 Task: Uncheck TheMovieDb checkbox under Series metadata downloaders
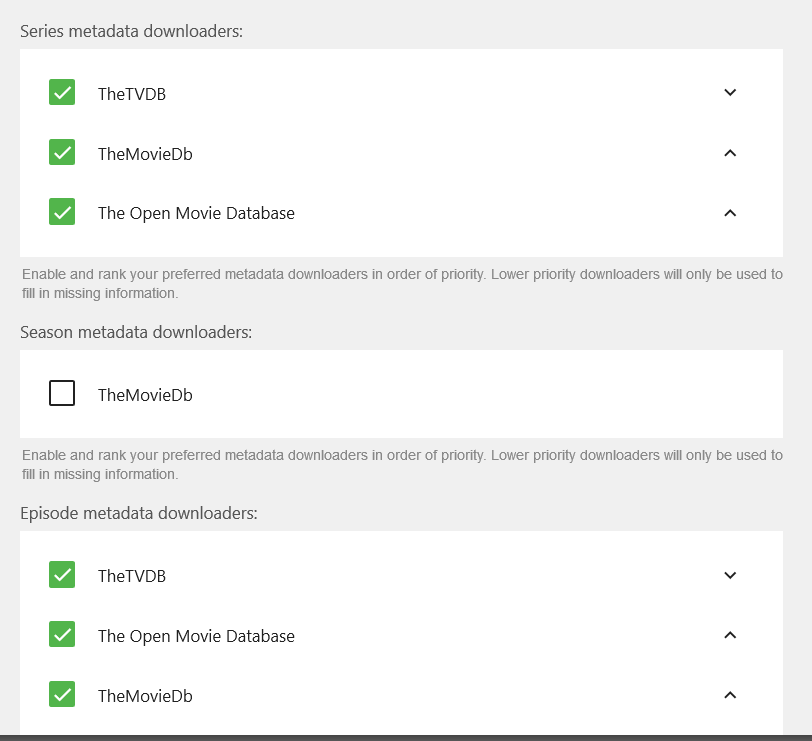coord(62,153)
